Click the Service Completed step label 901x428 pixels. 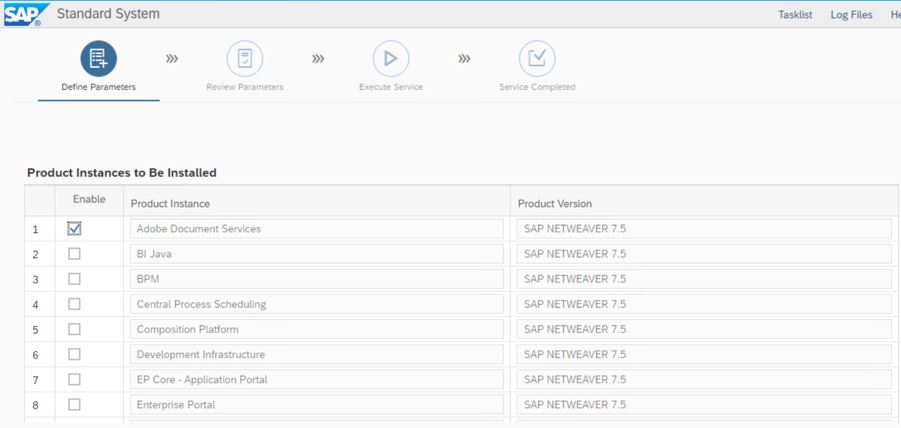(x=537, y=87)
